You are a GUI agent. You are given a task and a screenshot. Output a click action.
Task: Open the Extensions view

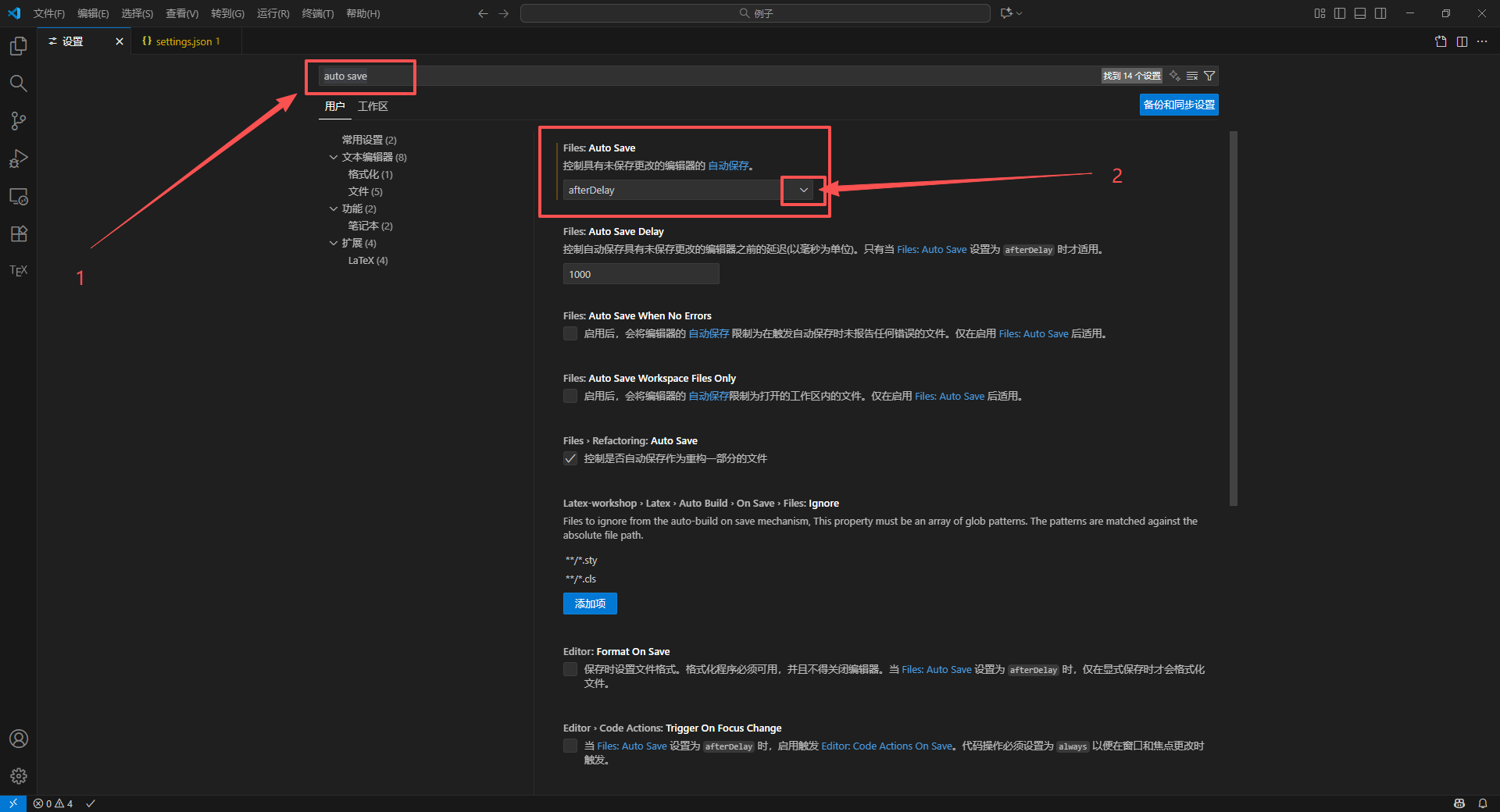(18, 233)
